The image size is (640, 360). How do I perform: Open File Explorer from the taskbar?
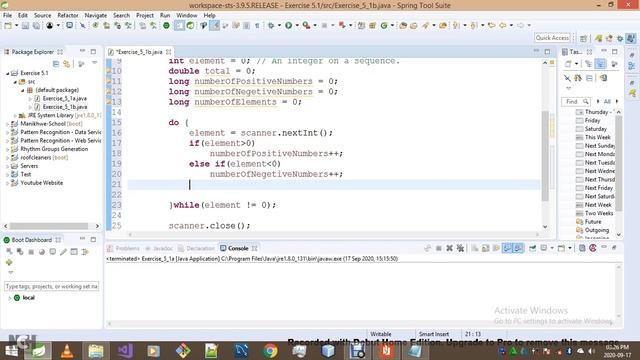(x=96, y=351)
